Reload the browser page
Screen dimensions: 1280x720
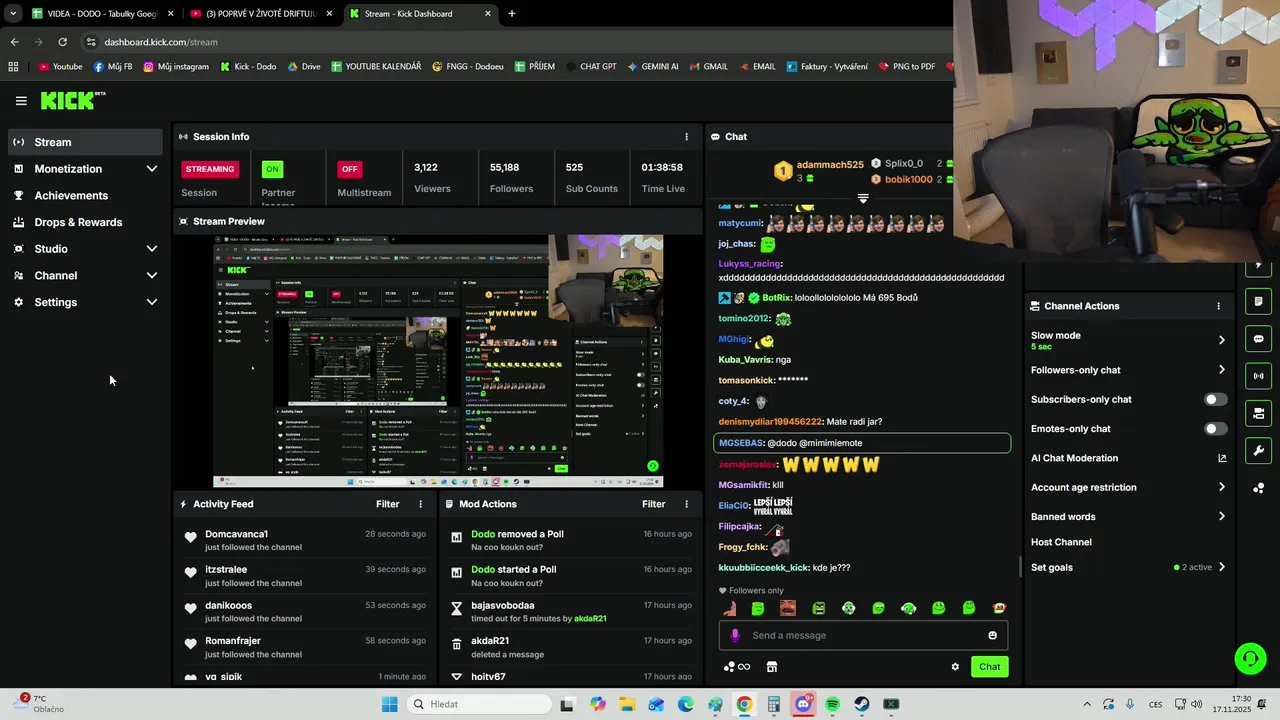click(62, 42)
